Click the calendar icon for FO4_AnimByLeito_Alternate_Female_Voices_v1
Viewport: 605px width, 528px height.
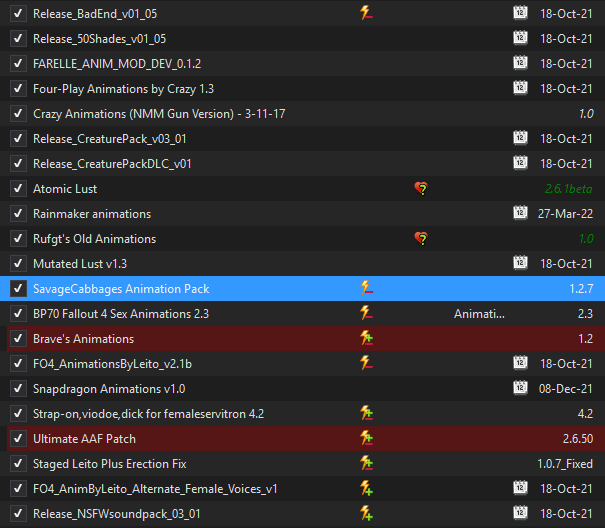pos(520,488)
